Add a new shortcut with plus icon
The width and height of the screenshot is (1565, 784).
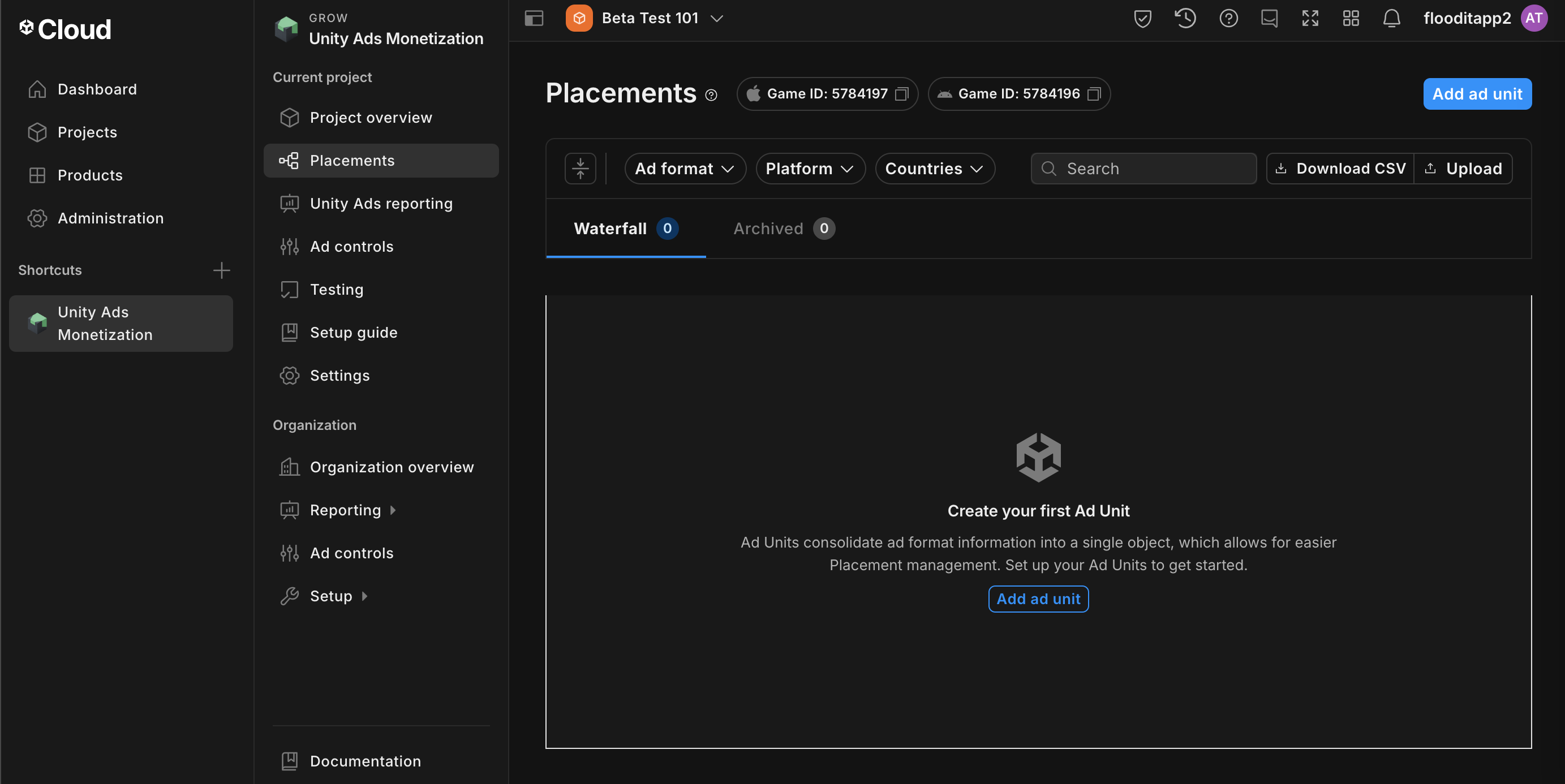click(222, 270)
